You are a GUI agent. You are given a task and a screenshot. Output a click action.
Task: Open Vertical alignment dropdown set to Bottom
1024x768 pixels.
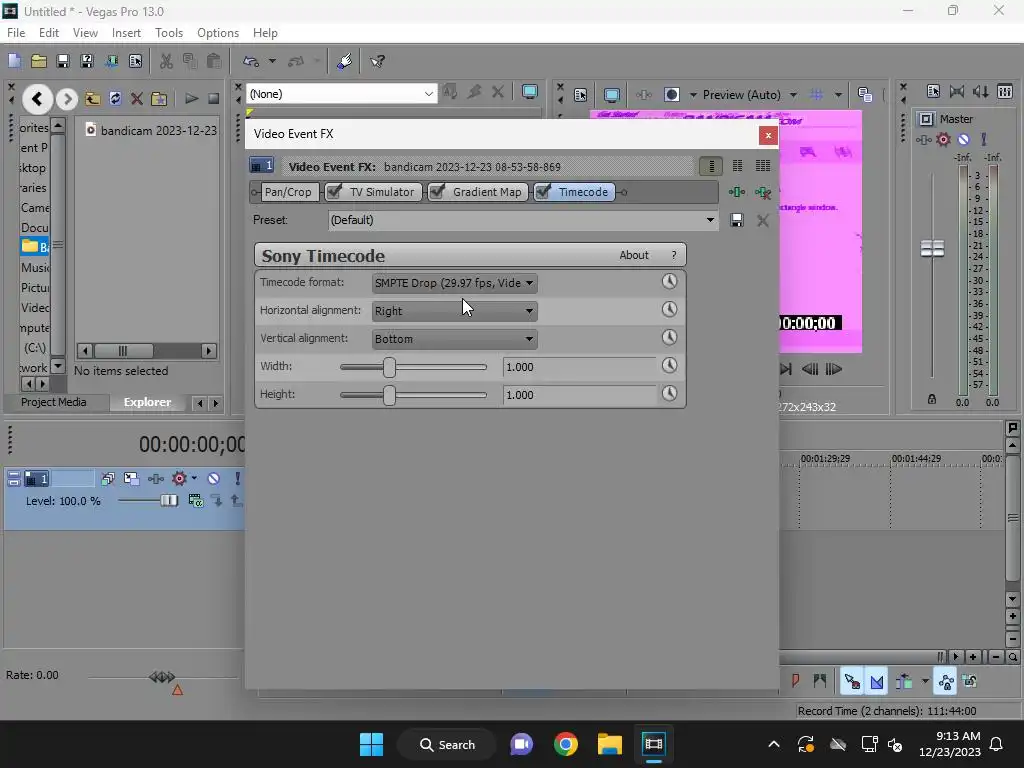point(455,339)
